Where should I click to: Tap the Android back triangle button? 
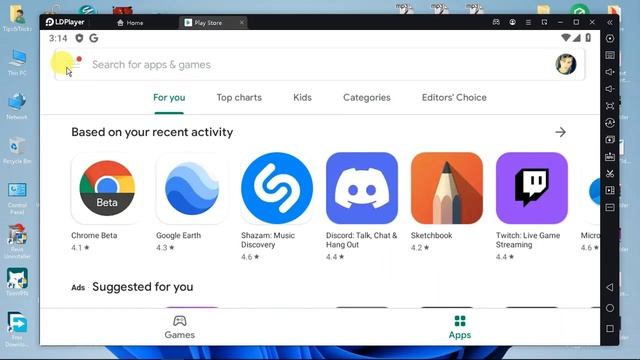coord(610,287)
